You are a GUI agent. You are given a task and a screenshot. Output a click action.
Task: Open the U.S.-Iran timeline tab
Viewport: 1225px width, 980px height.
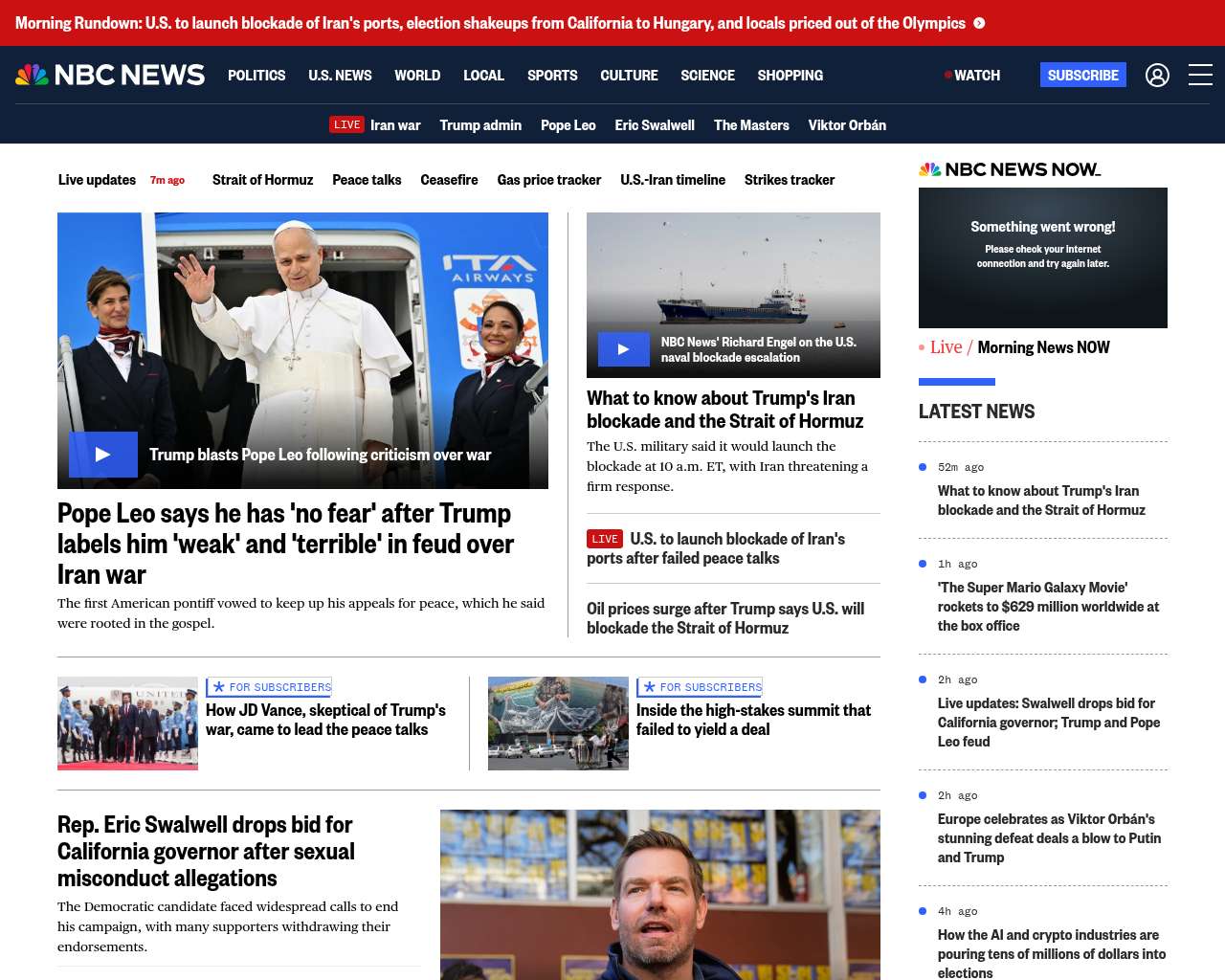point(673,179)
